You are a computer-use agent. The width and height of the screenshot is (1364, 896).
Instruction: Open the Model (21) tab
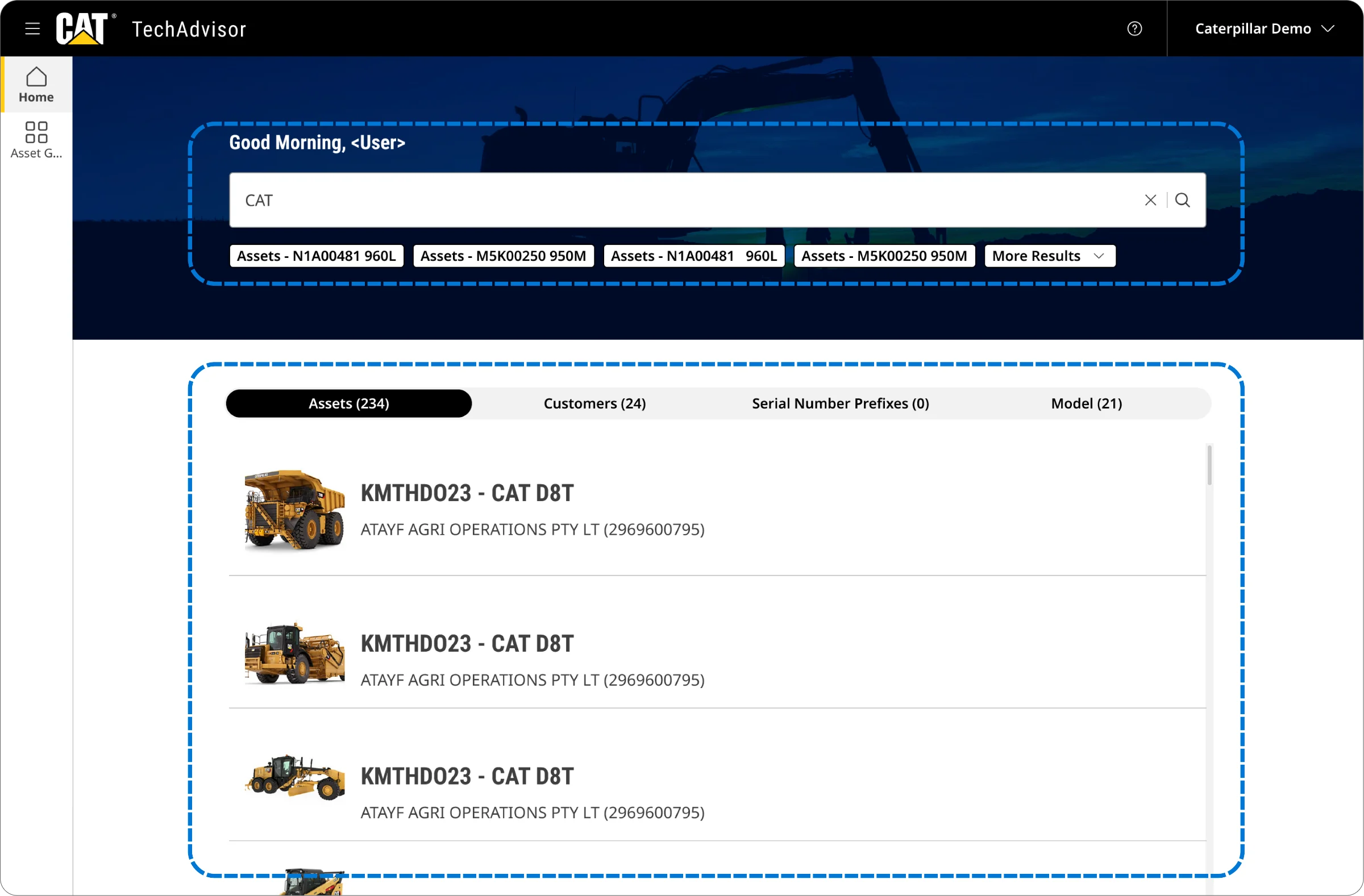pyautogui.click(x=1086, y=403)
